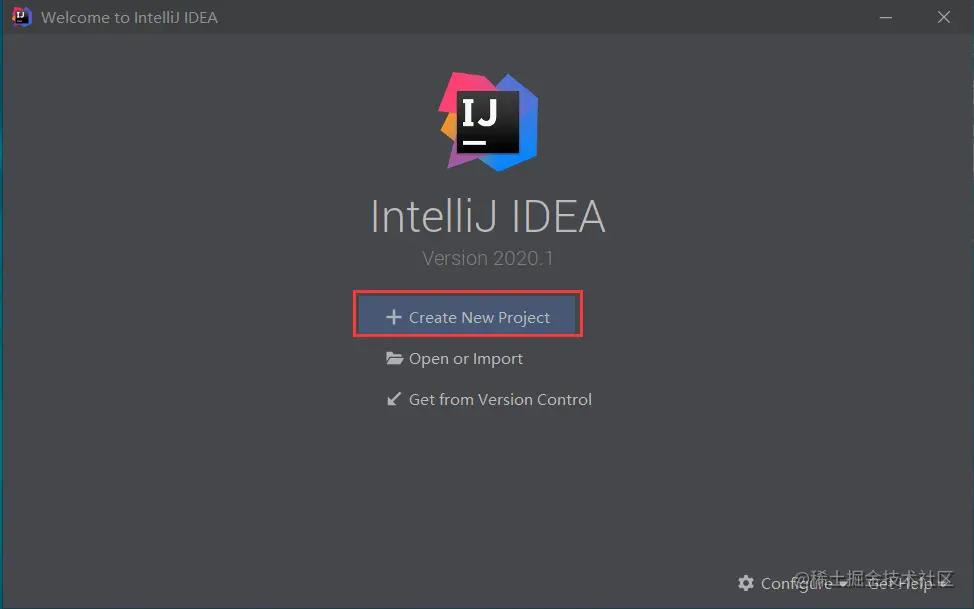Click the plus icon beside Create New Project
This screenshot has height=609, width=974.
[x=393, y=318]
